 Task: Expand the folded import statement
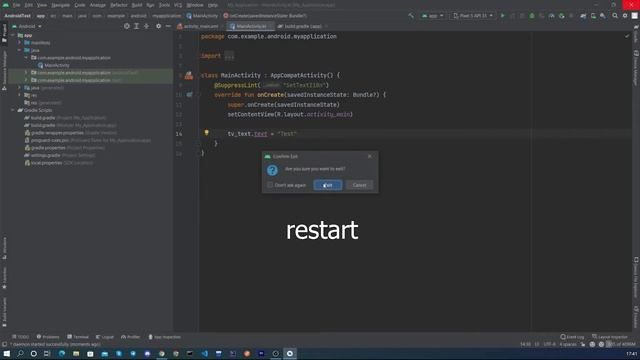pos(229,56)
